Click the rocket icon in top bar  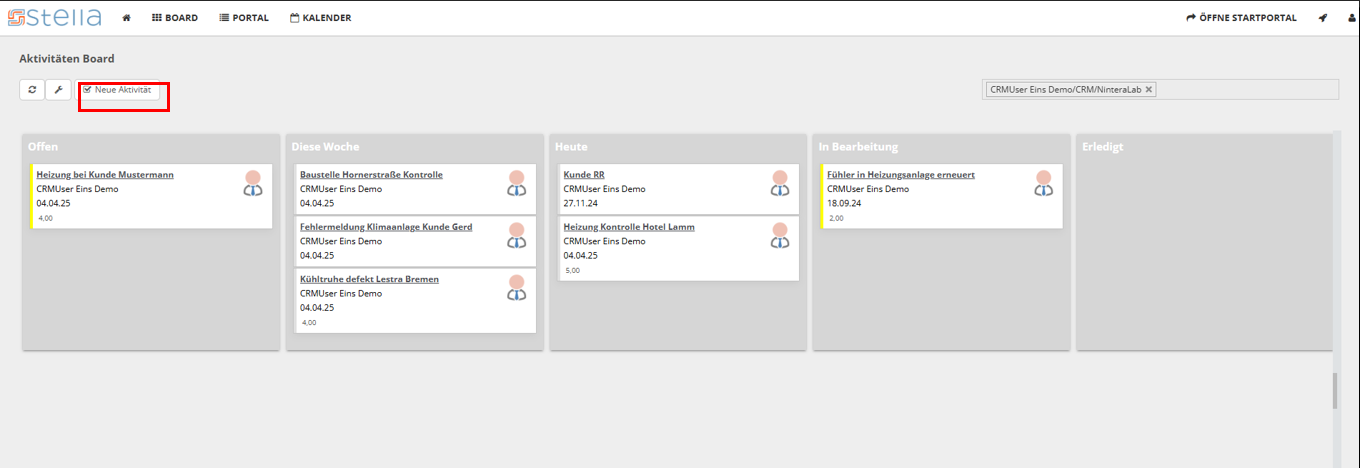[1323, 18]
